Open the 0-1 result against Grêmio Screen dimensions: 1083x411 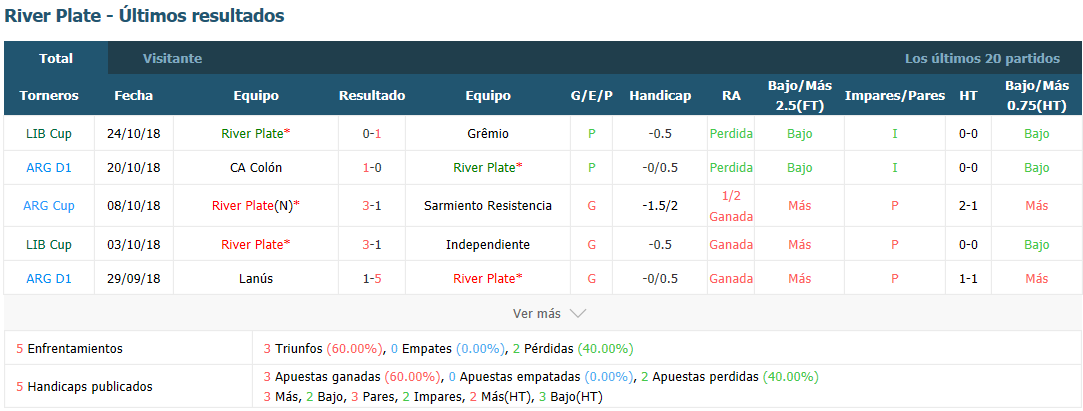pyautogui.click(x=372, y=133)
